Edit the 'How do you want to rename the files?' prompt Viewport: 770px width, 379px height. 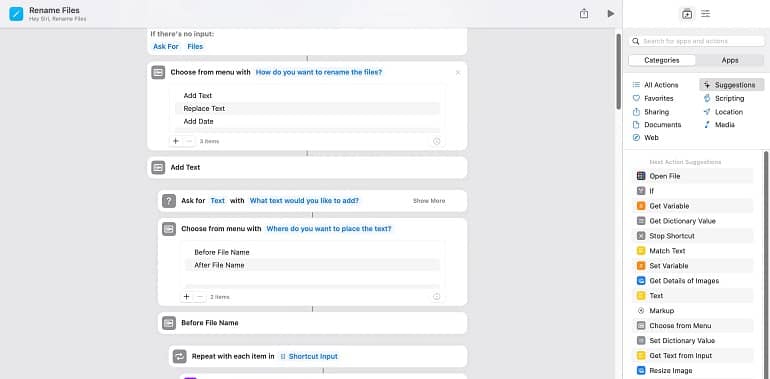pos(319,72)
